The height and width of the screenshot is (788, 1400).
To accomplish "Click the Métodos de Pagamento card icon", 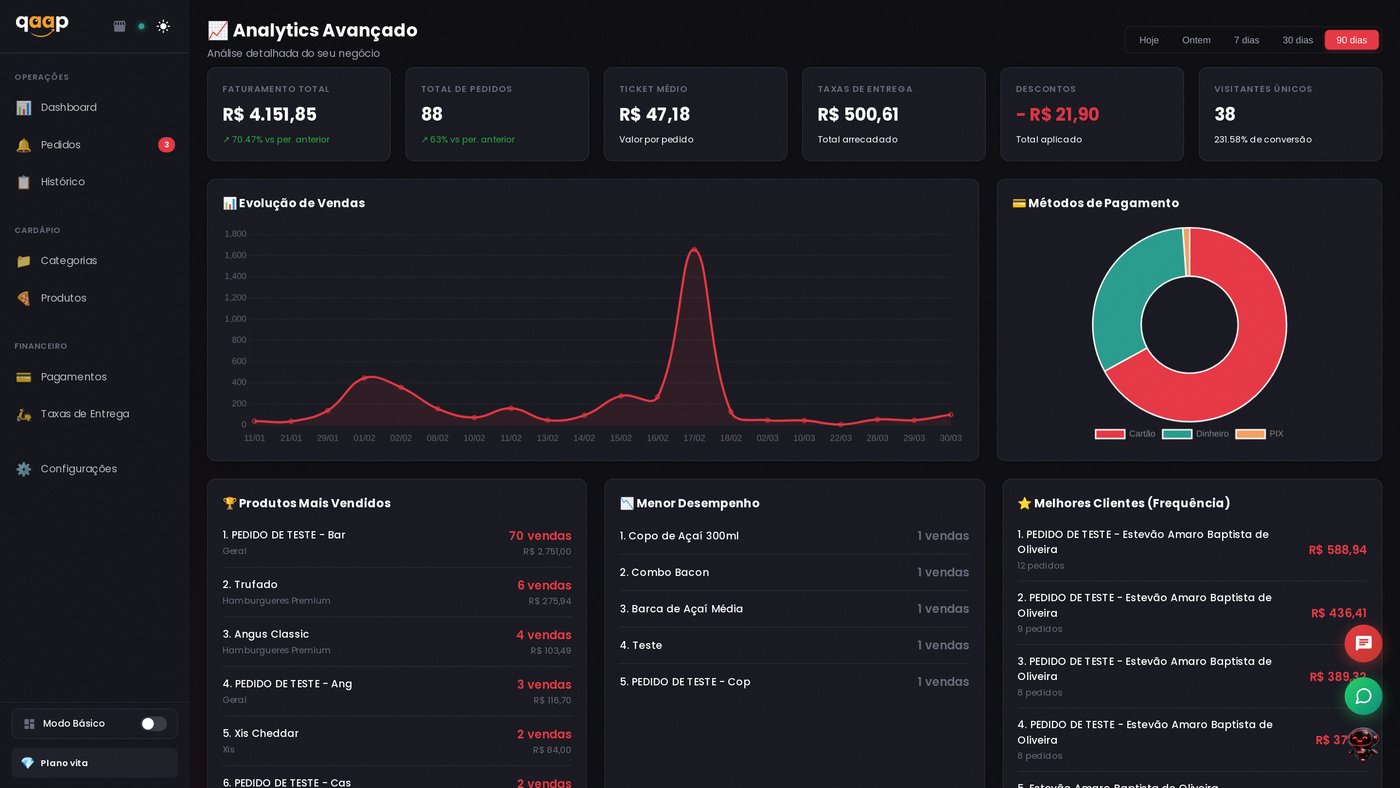I will pyautogui.click(x=1019, y=203).
